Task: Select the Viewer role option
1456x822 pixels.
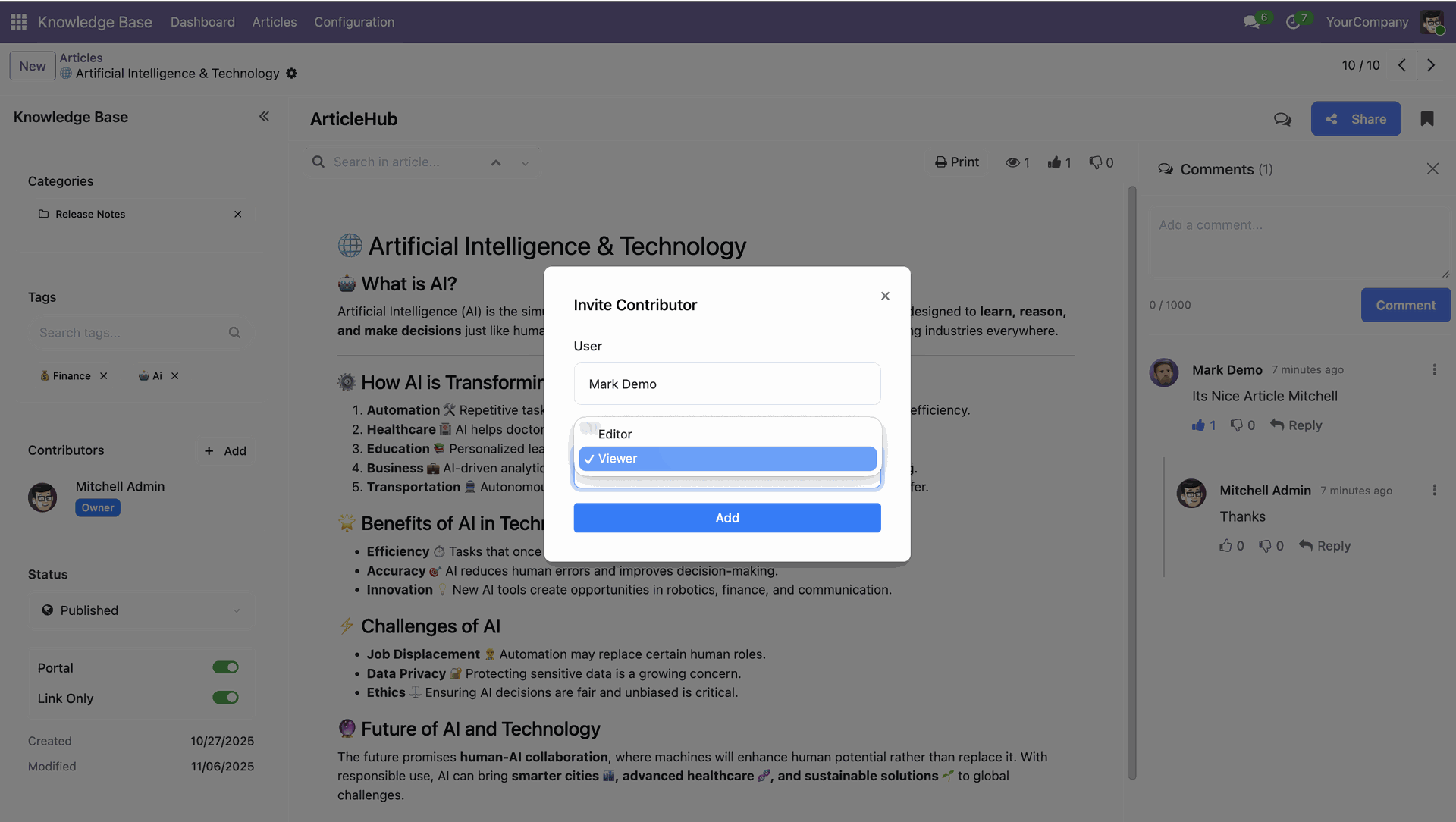Action: tap(727, 459)
